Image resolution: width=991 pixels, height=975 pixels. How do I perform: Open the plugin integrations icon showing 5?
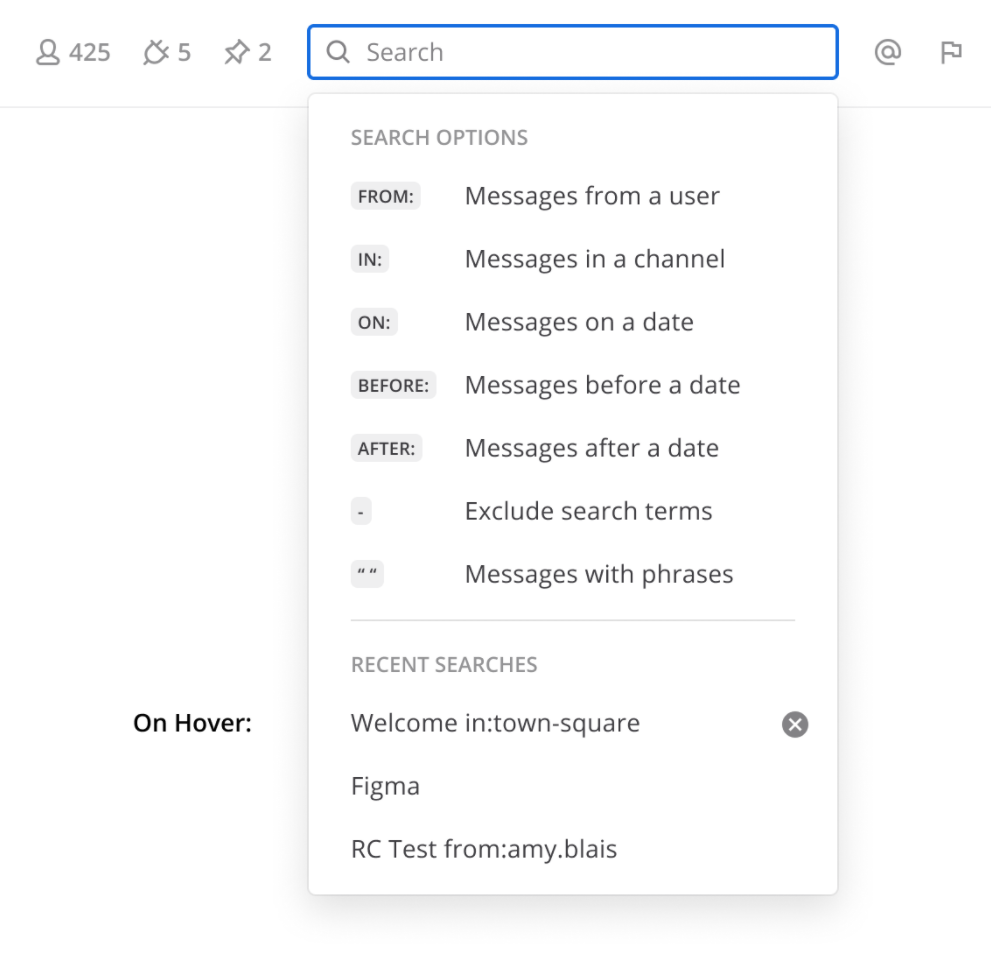(167, 52)
